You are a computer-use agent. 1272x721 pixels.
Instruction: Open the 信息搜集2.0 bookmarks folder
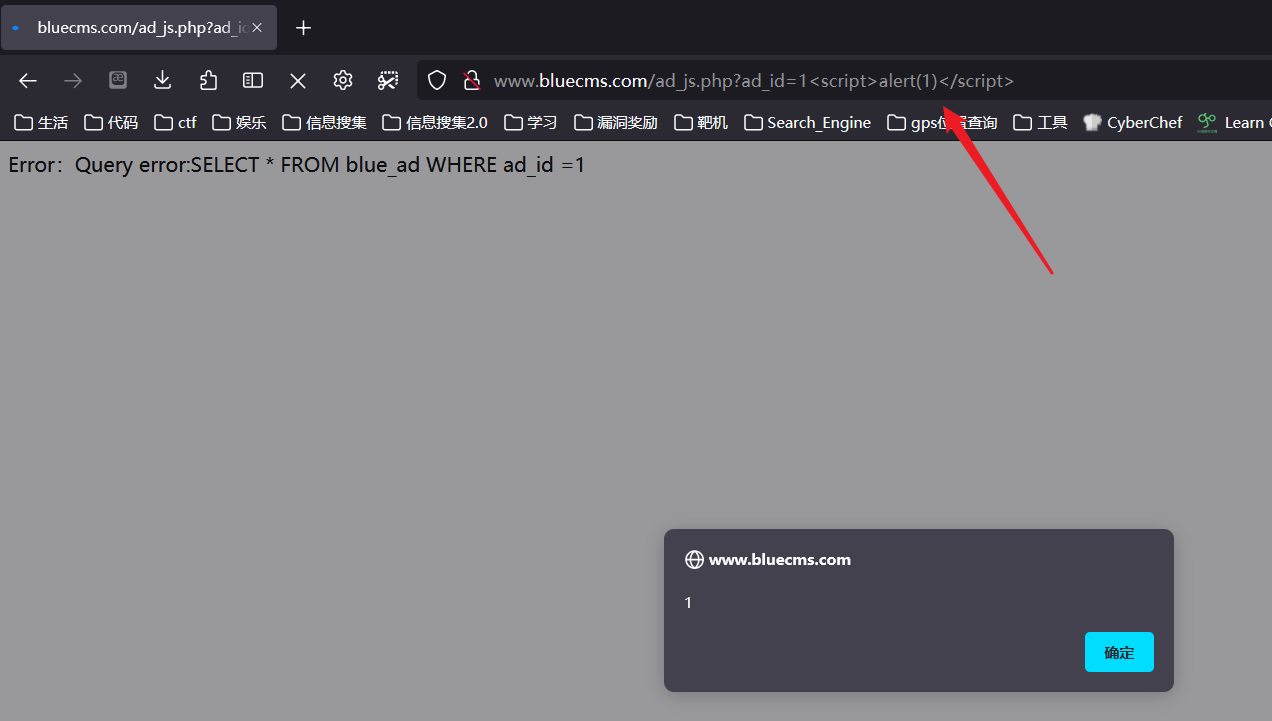(435, 122)
